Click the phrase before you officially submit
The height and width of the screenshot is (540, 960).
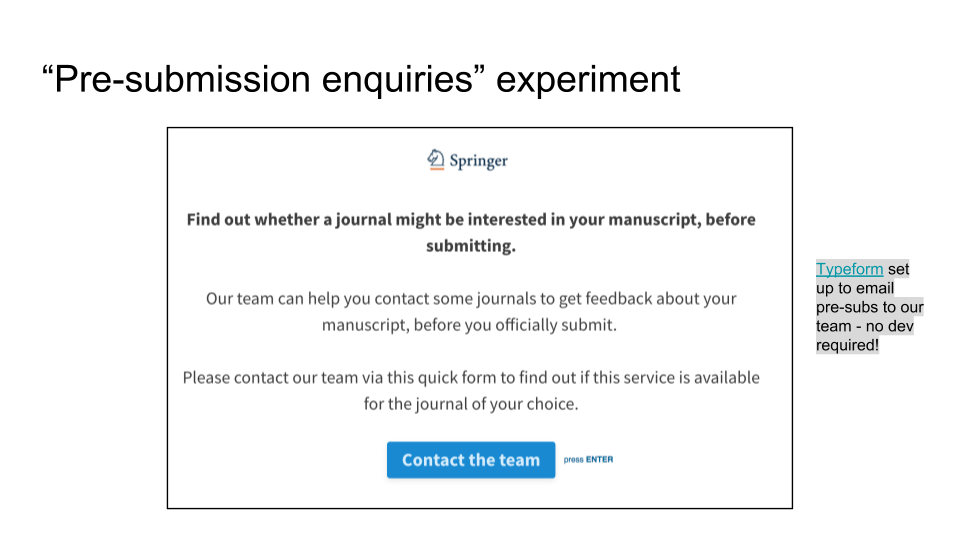pyautogui.click(x=515, y=325)
